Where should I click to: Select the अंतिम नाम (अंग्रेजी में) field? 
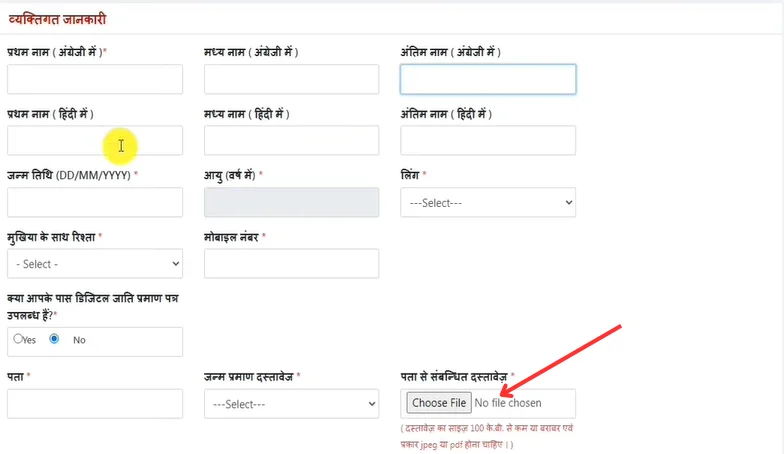(488, 79)
